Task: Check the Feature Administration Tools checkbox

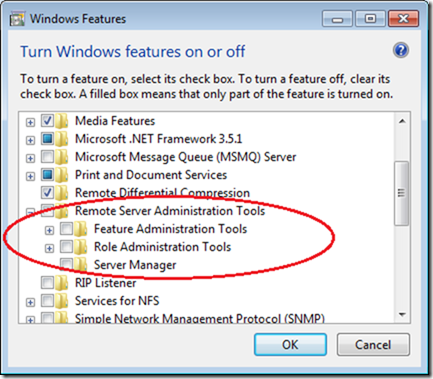Action: 66,228
